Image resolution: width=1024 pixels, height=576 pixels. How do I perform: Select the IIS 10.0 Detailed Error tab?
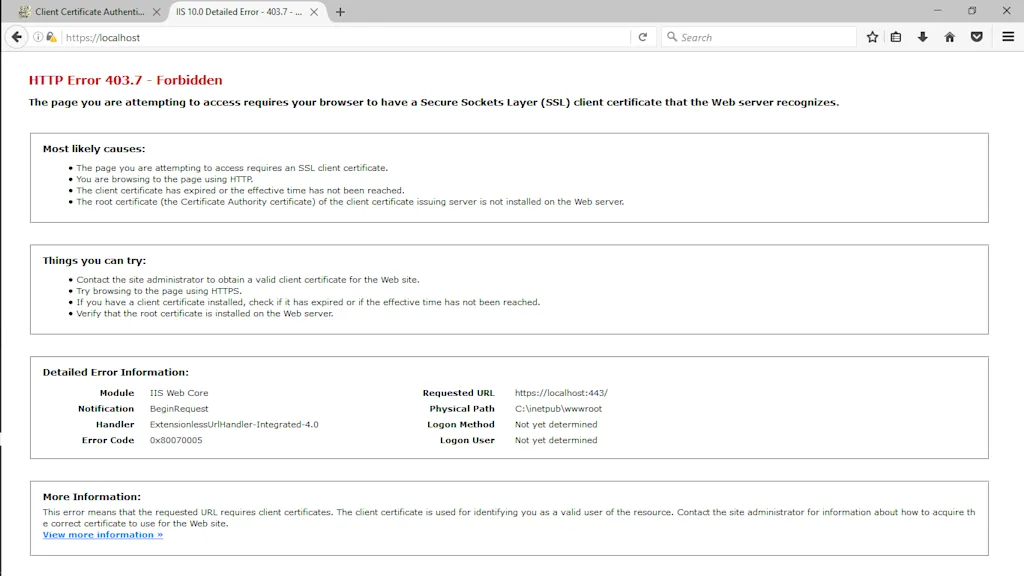[239, 12]
